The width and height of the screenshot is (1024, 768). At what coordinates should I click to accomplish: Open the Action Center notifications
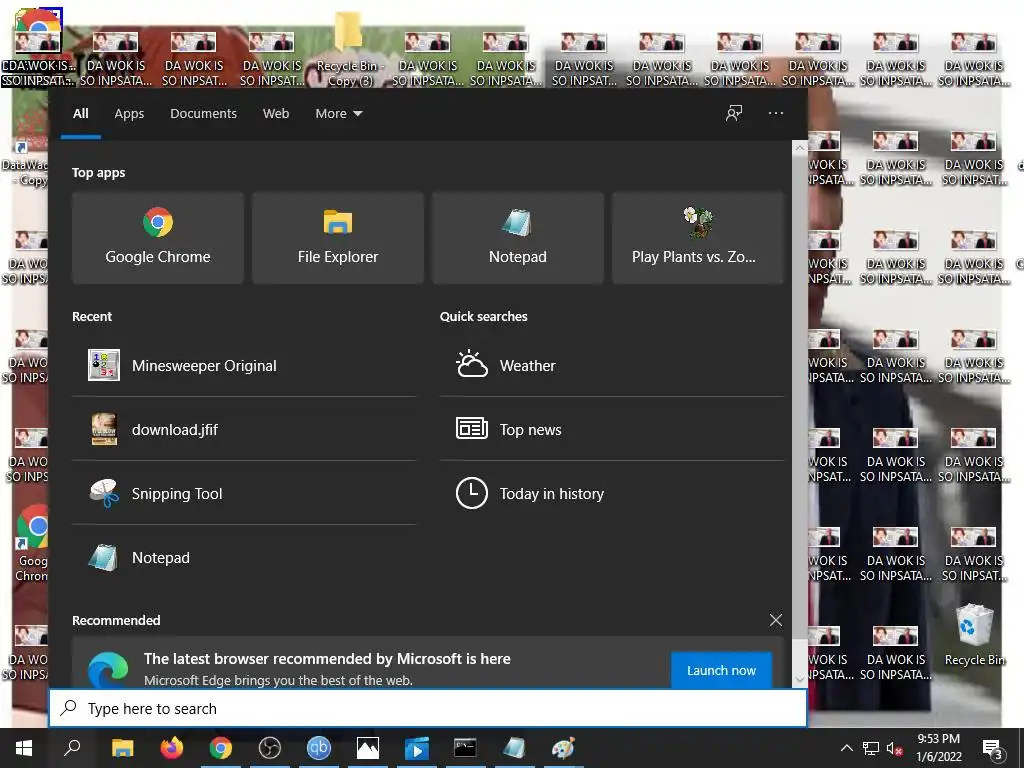click(993, 749)
